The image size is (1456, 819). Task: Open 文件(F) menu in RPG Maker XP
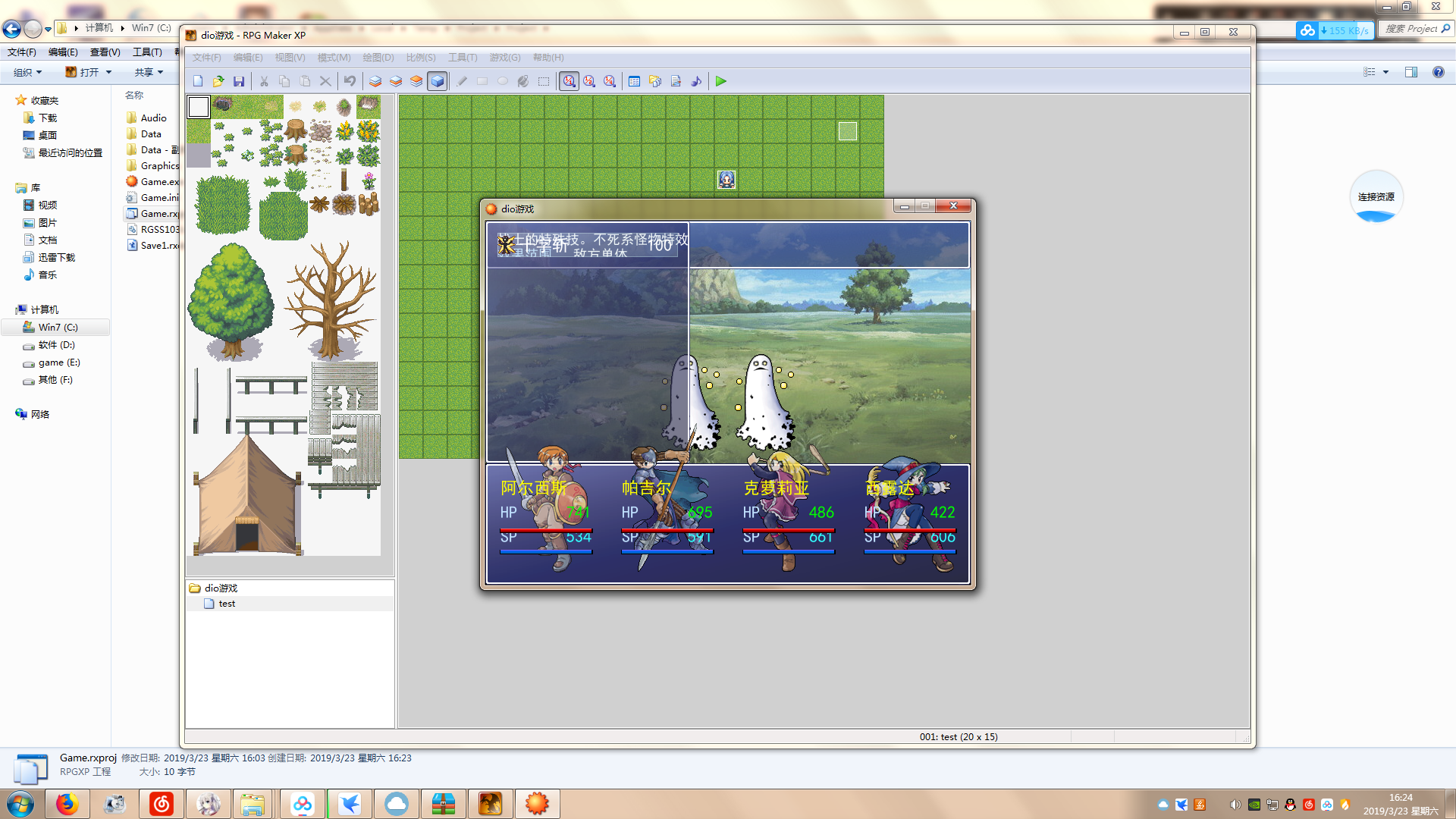point(206,58)
